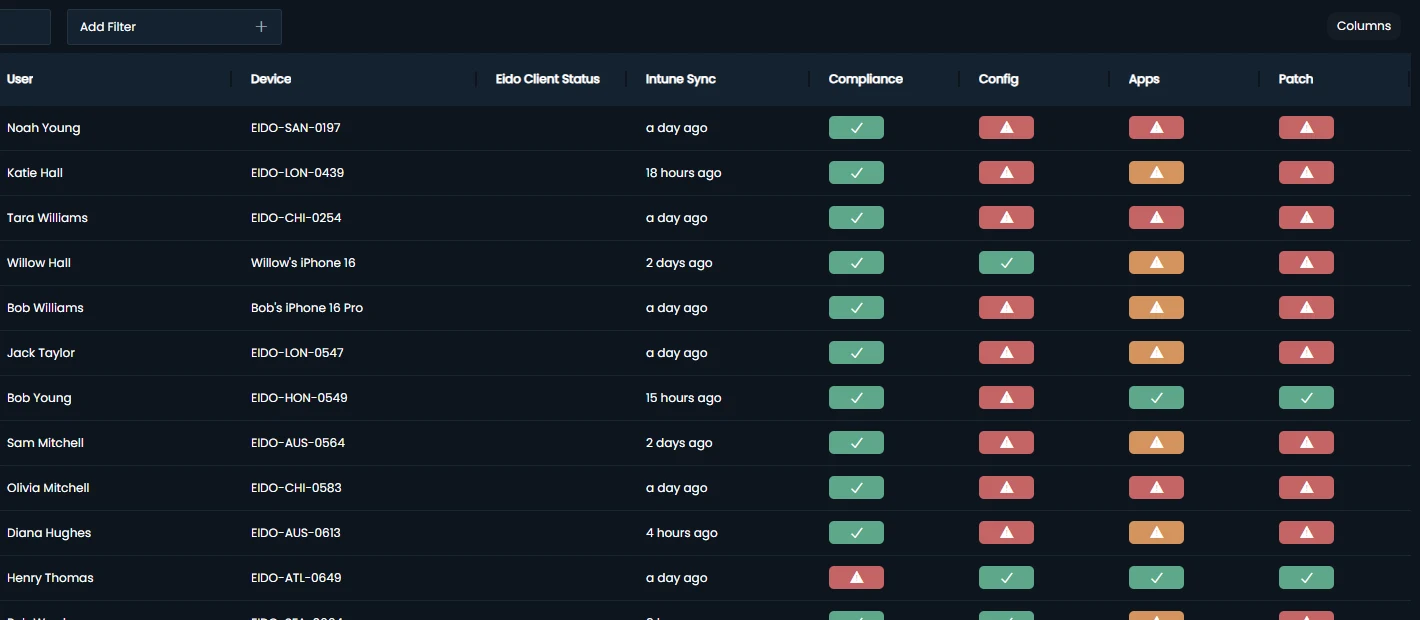This screenshot has width=1420, height=620.
Task: Click Noah Young's Config warning badge
Action: coord(1006,128)
